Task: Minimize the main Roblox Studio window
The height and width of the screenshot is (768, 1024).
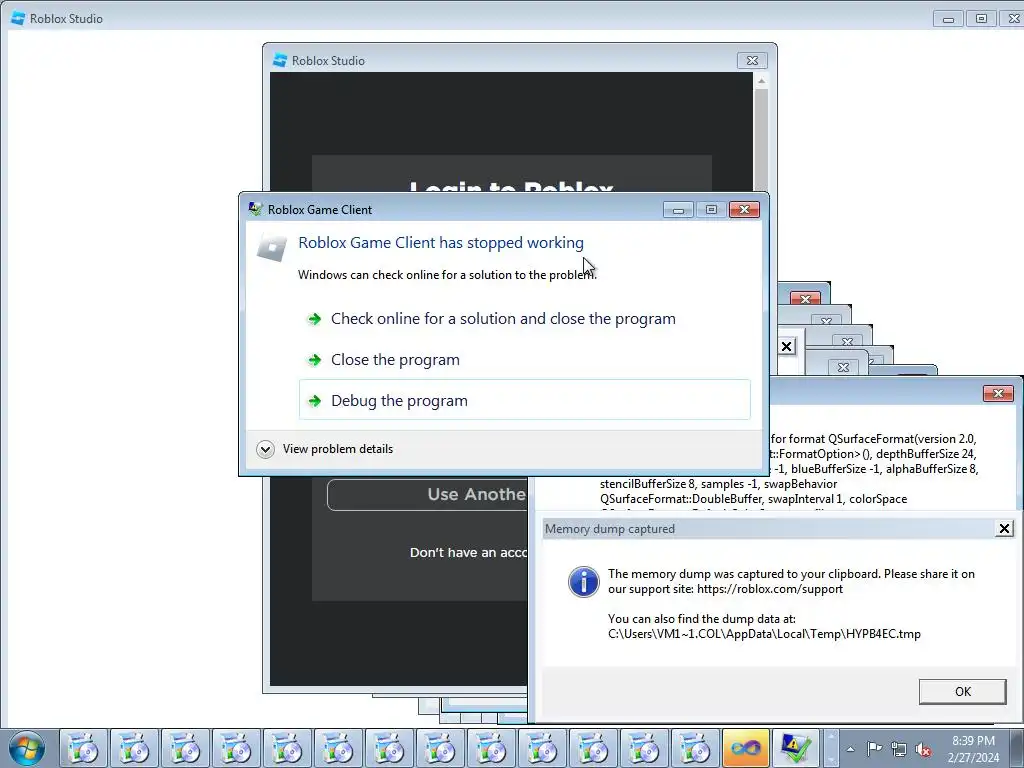Action: point(948,19)
